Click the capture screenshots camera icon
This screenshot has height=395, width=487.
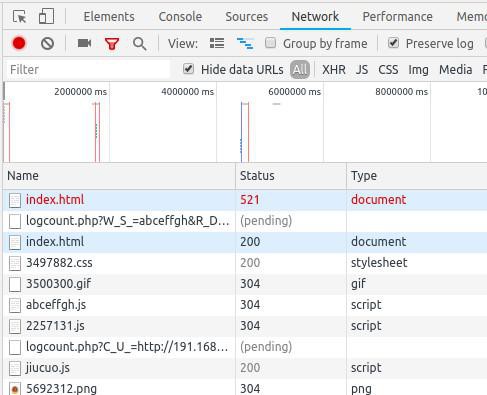coord(84,43)
